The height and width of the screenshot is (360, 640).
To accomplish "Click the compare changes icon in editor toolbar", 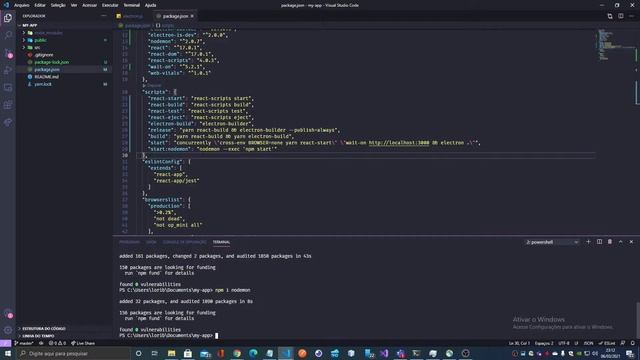I will (x=610, y=16).
